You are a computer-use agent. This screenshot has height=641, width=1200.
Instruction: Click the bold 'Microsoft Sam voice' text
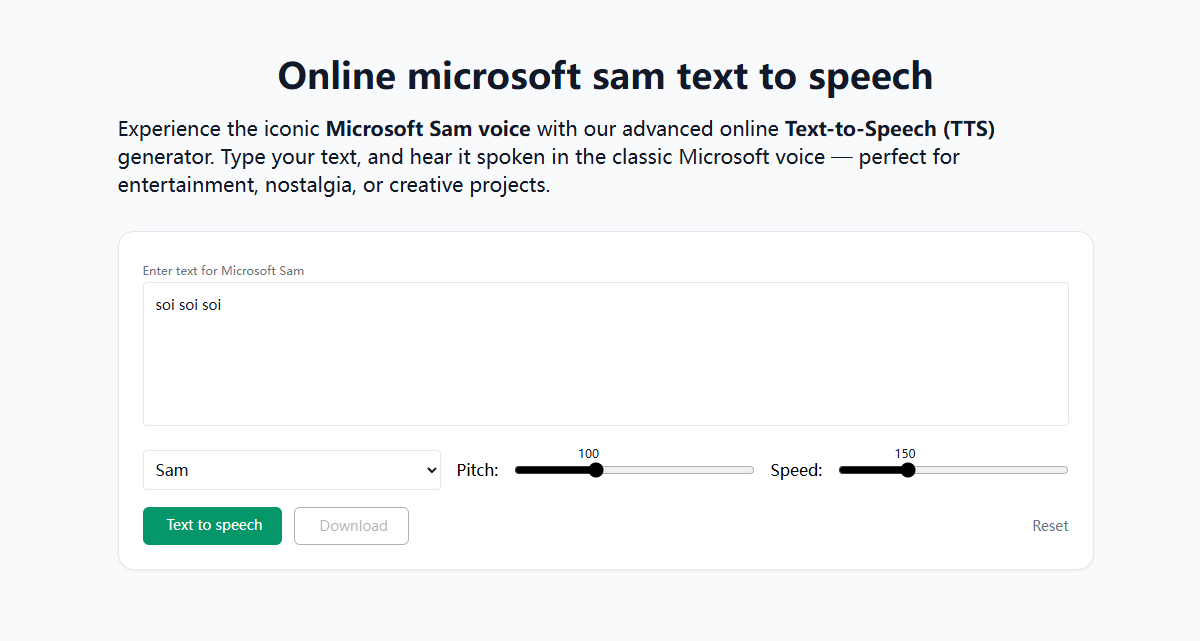(x=429, y=129)
